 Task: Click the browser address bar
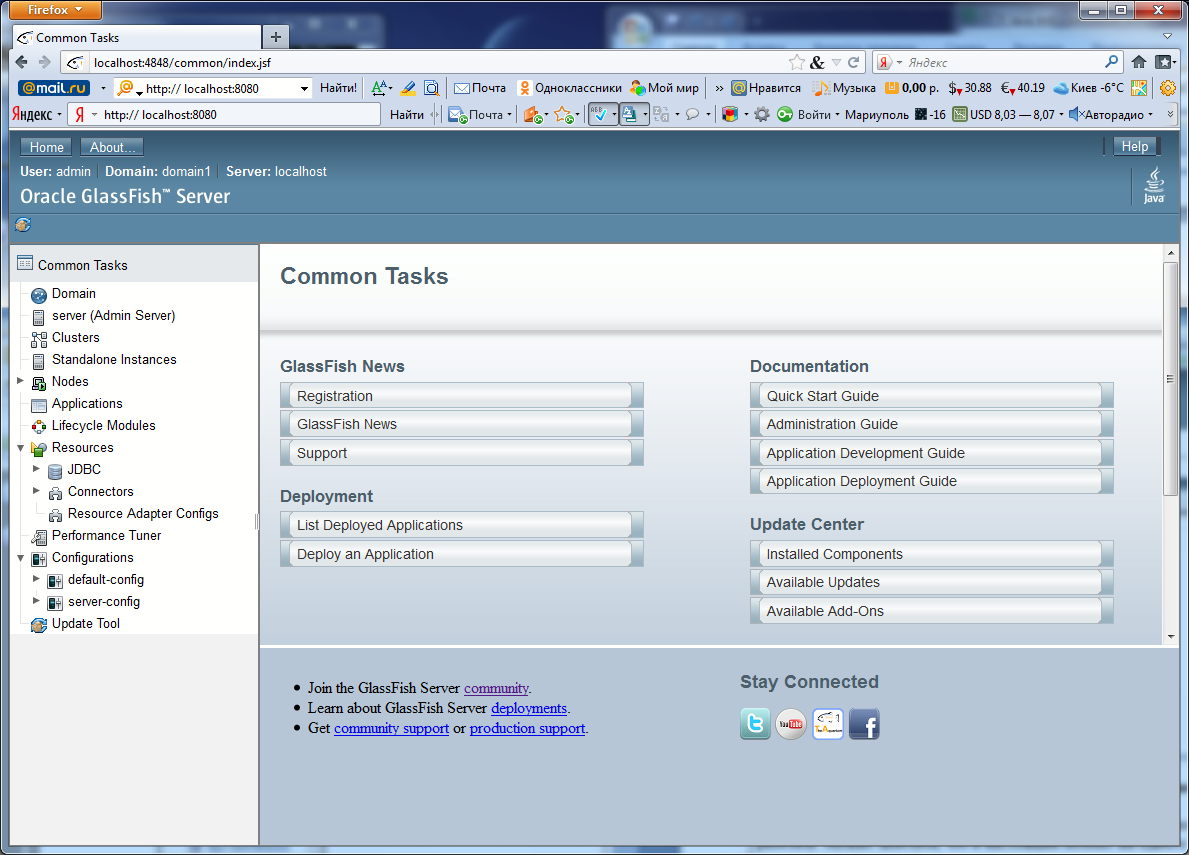[436, 62]
